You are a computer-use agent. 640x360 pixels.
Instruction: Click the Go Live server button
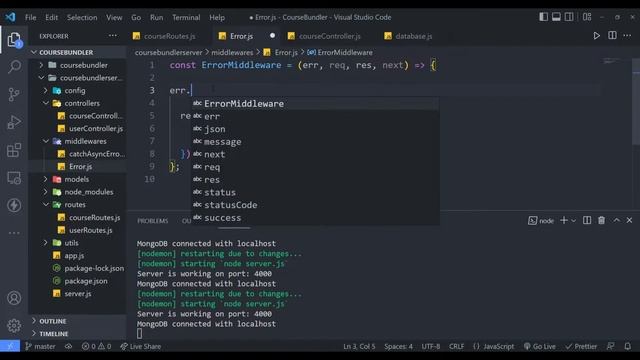tap(539, 346)
